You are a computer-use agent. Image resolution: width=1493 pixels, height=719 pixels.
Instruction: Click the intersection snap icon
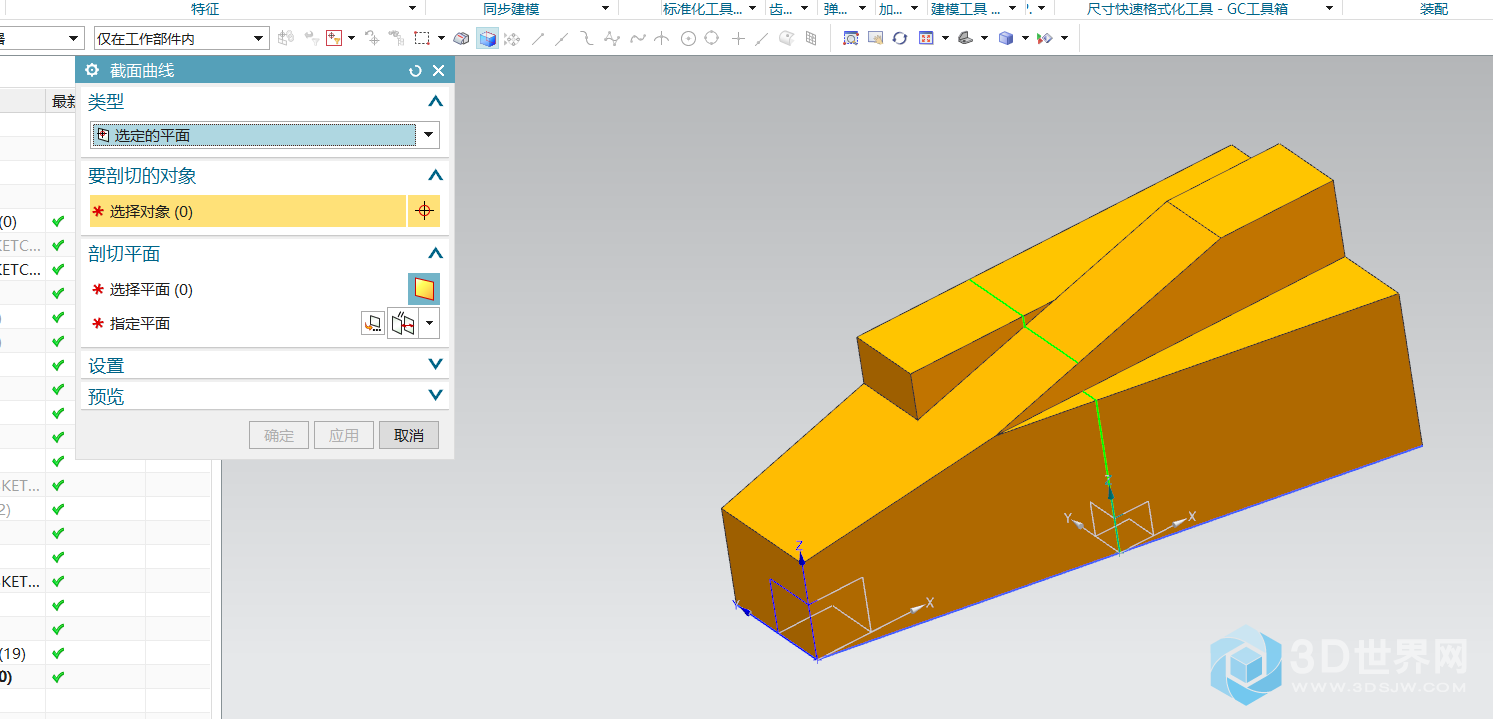point(662,39)
